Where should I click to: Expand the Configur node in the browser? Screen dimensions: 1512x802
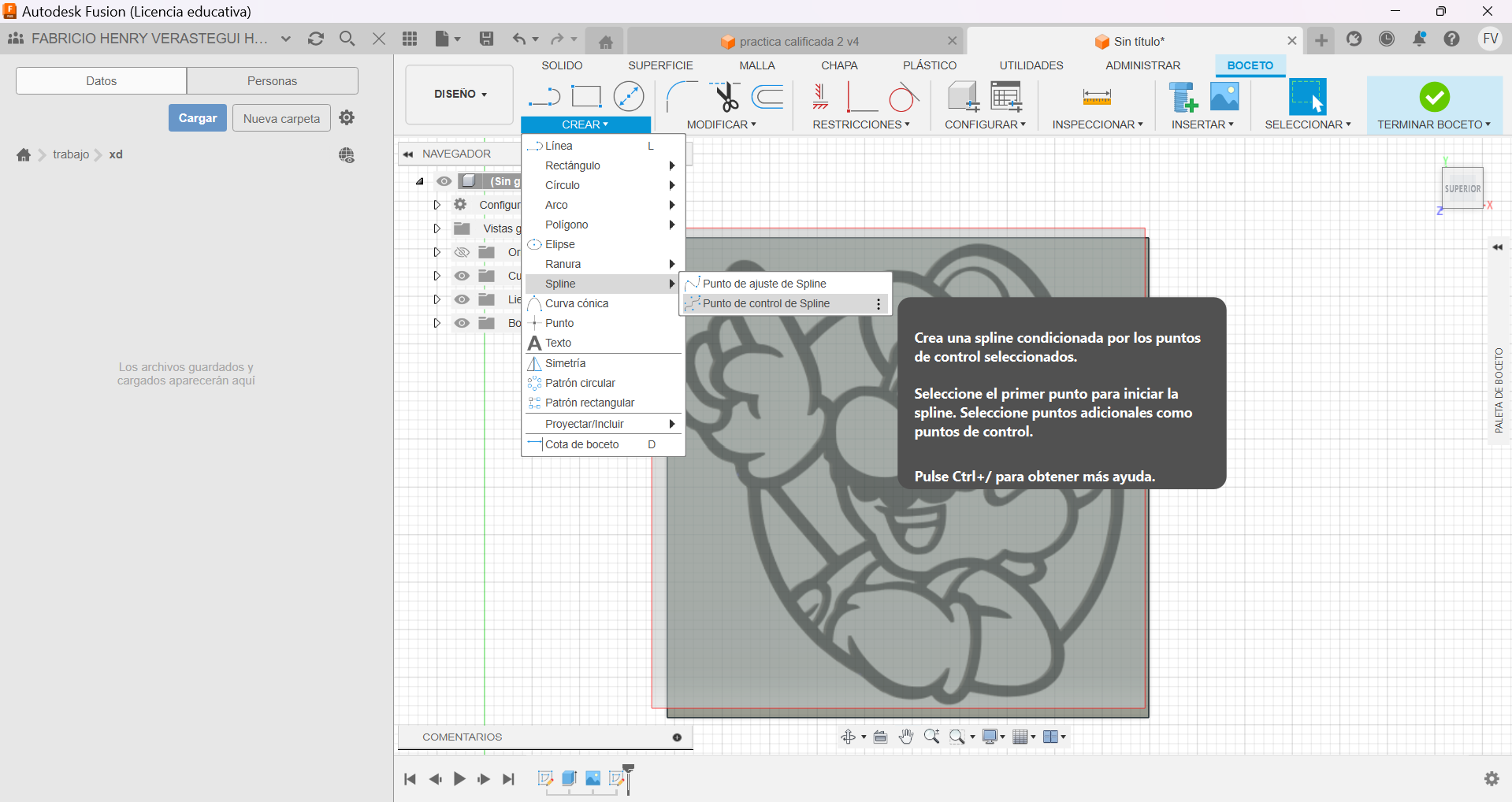(x=437, y=205)
